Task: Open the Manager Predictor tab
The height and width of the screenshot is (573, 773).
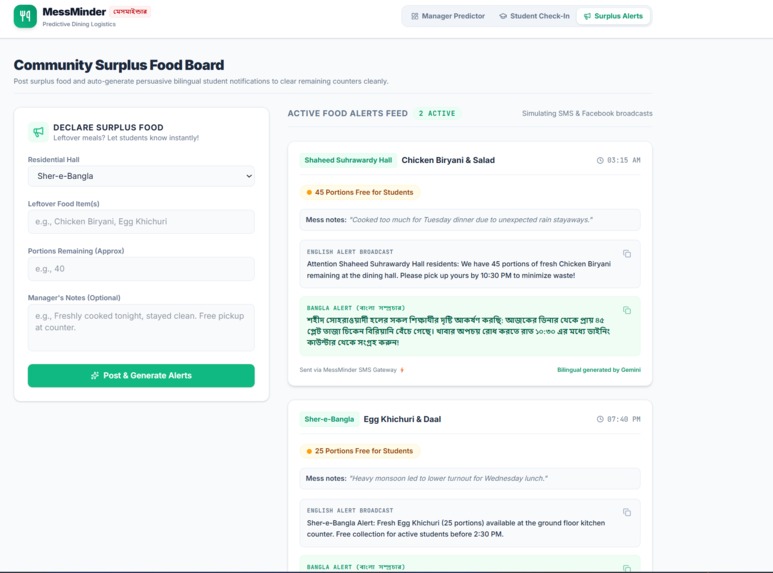Action: 448,16
